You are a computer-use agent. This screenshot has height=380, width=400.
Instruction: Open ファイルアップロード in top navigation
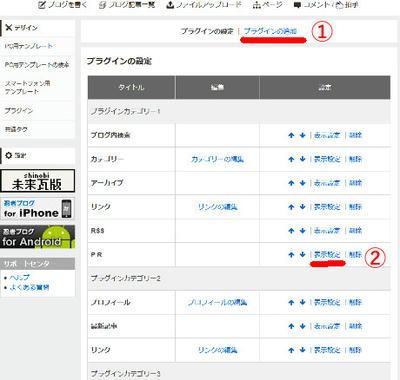204,5
